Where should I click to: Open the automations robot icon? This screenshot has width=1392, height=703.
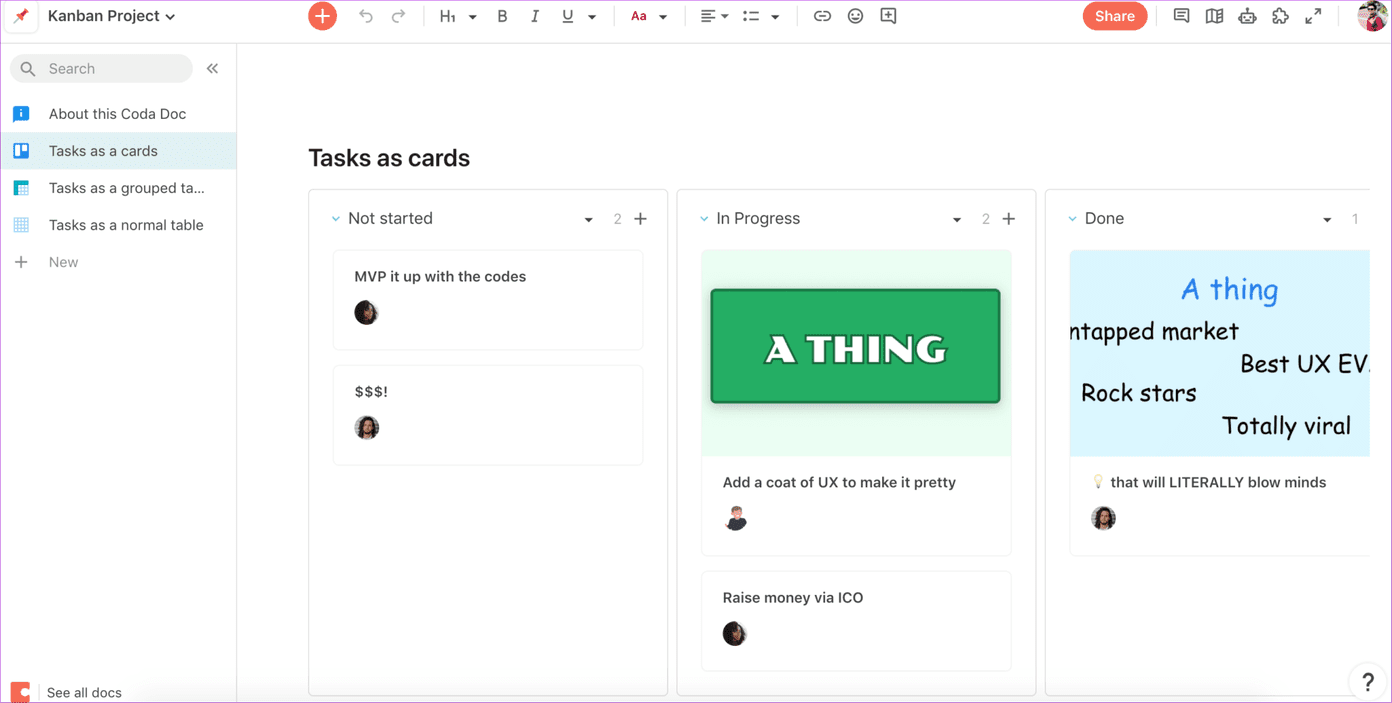[x=1247, y=16]
